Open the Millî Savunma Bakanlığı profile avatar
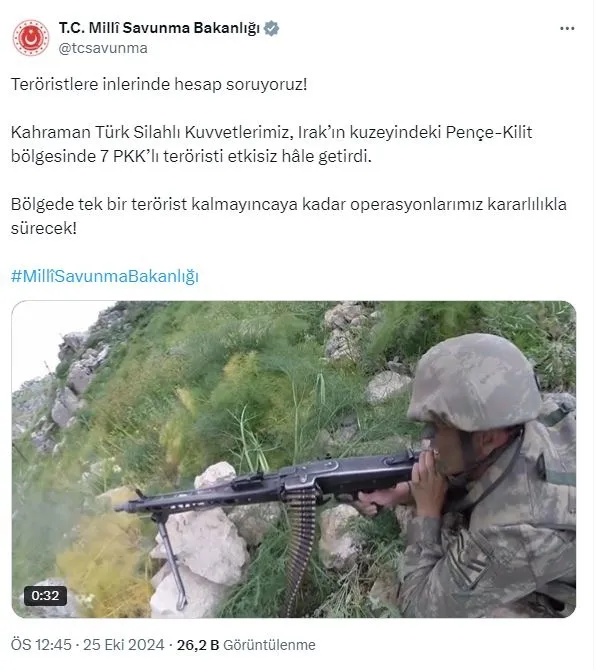This screenshot has width=596, height=670. coord(31,38)
